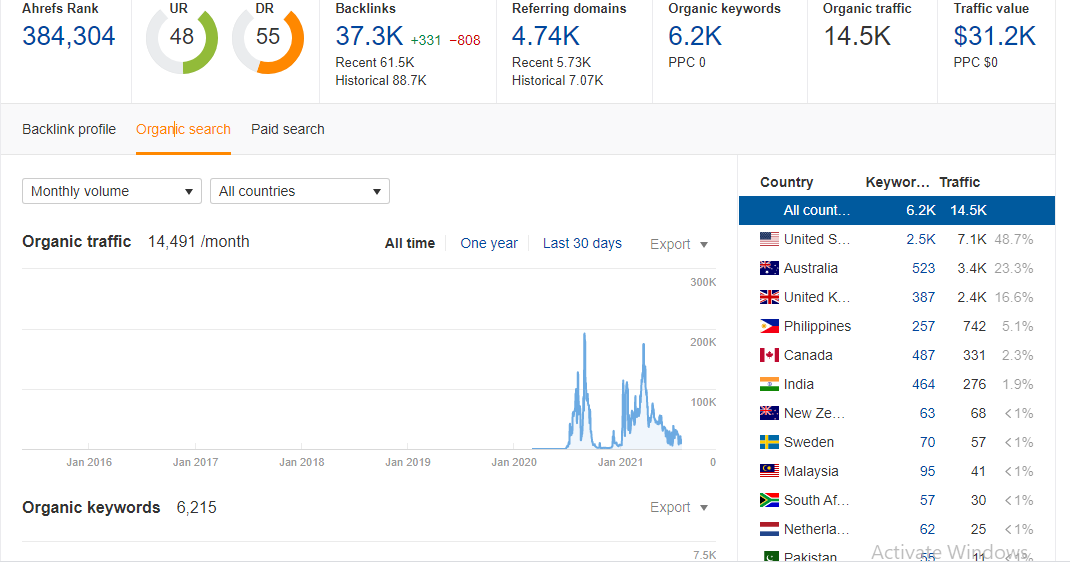The width and height of the screenshot is (1070, 566).
Task: Click the United Kingdom flag icon
Action: tap(769, 297)
